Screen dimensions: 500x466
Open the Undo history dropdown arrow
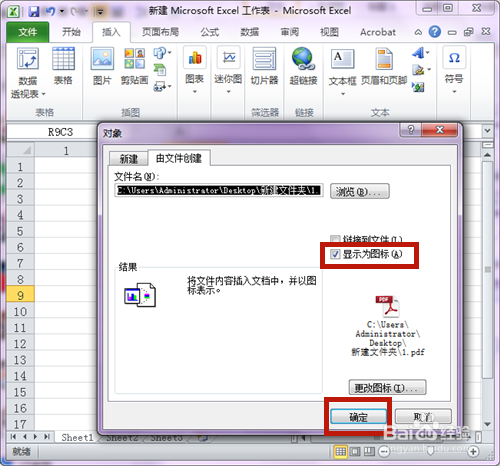[x=62, y=12]
